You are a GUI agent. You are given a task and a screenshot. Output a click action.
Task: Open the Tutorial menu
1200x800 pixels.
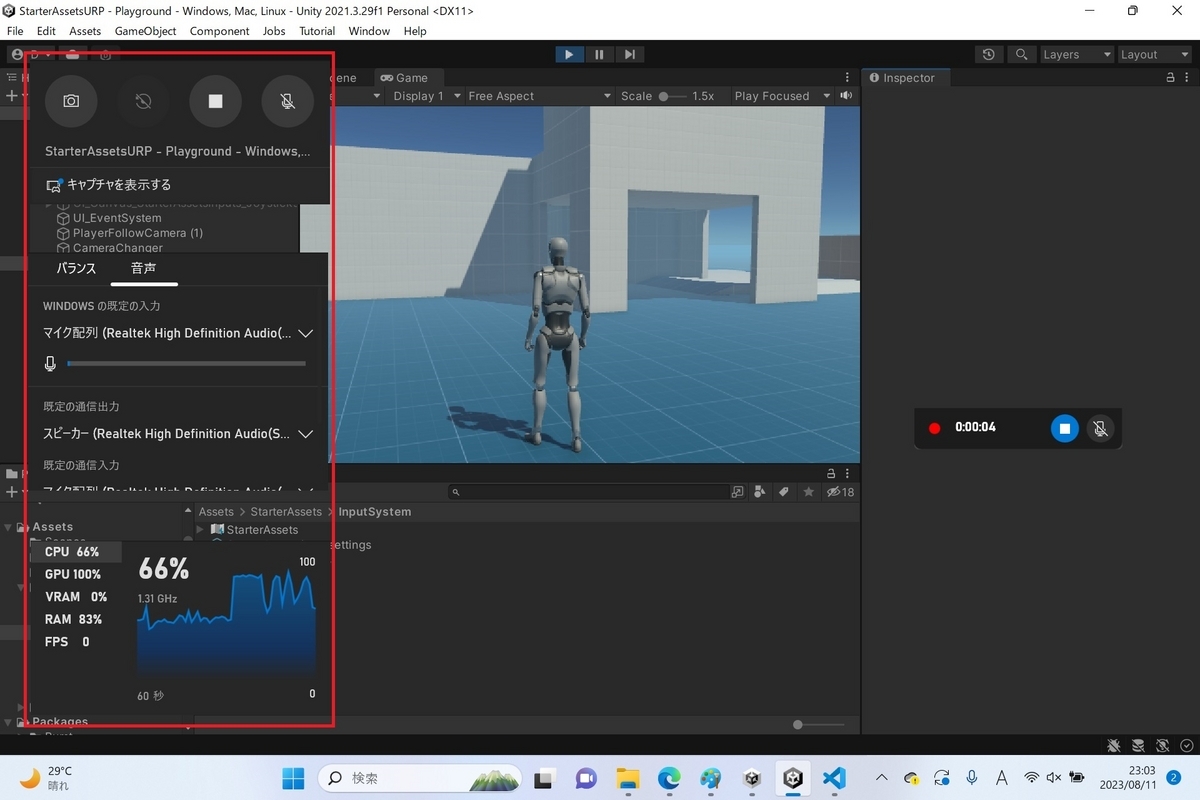click(318, 31)
